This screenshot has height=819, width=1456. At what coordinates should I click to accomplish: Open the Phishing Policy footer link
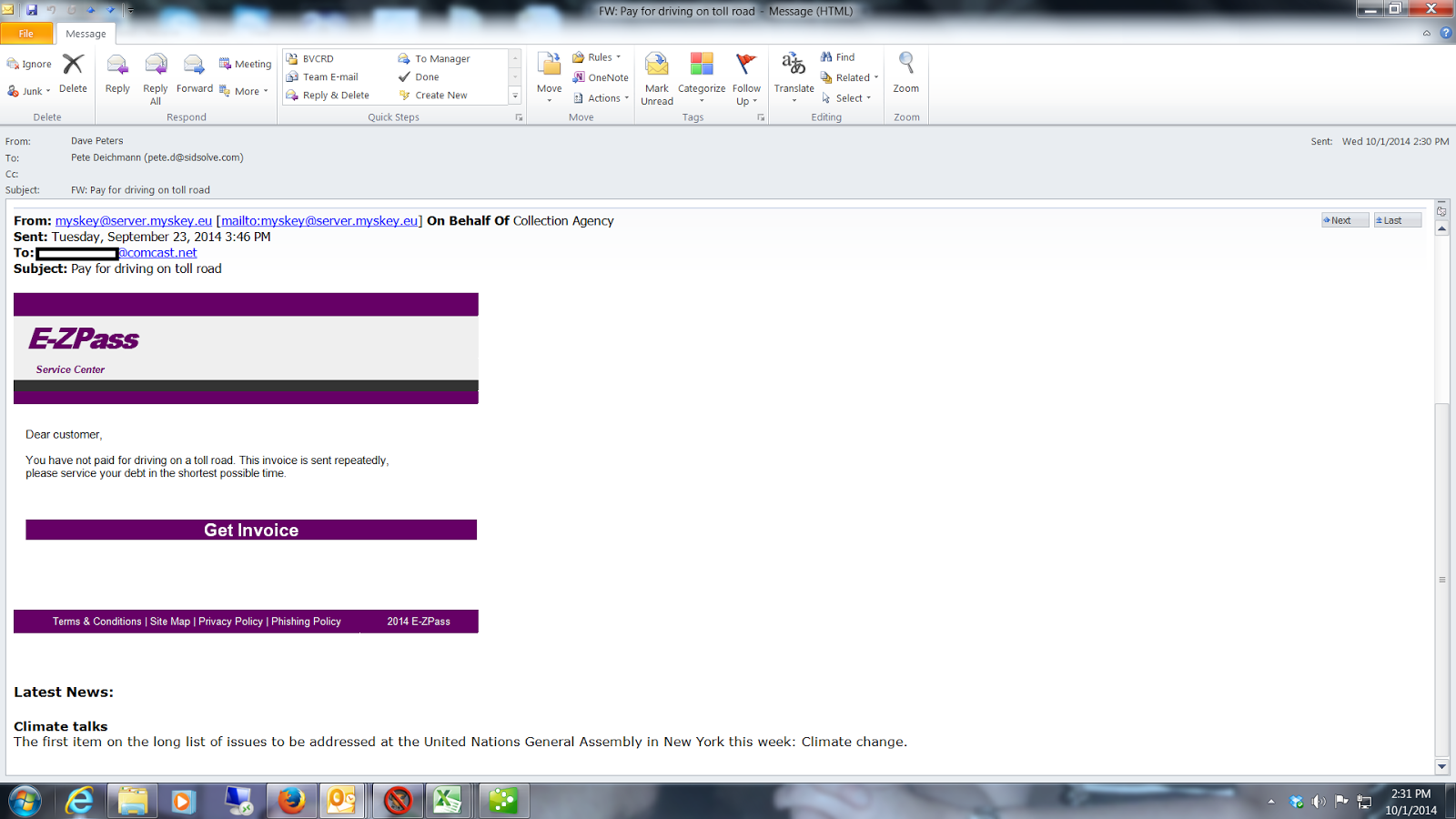(306, 622)
